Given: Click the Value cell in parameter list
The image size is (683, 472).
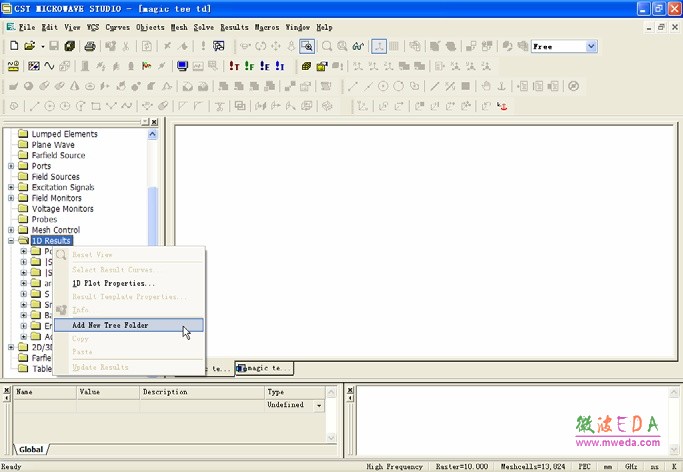Looking at the screenshot, I should point(108,405).
